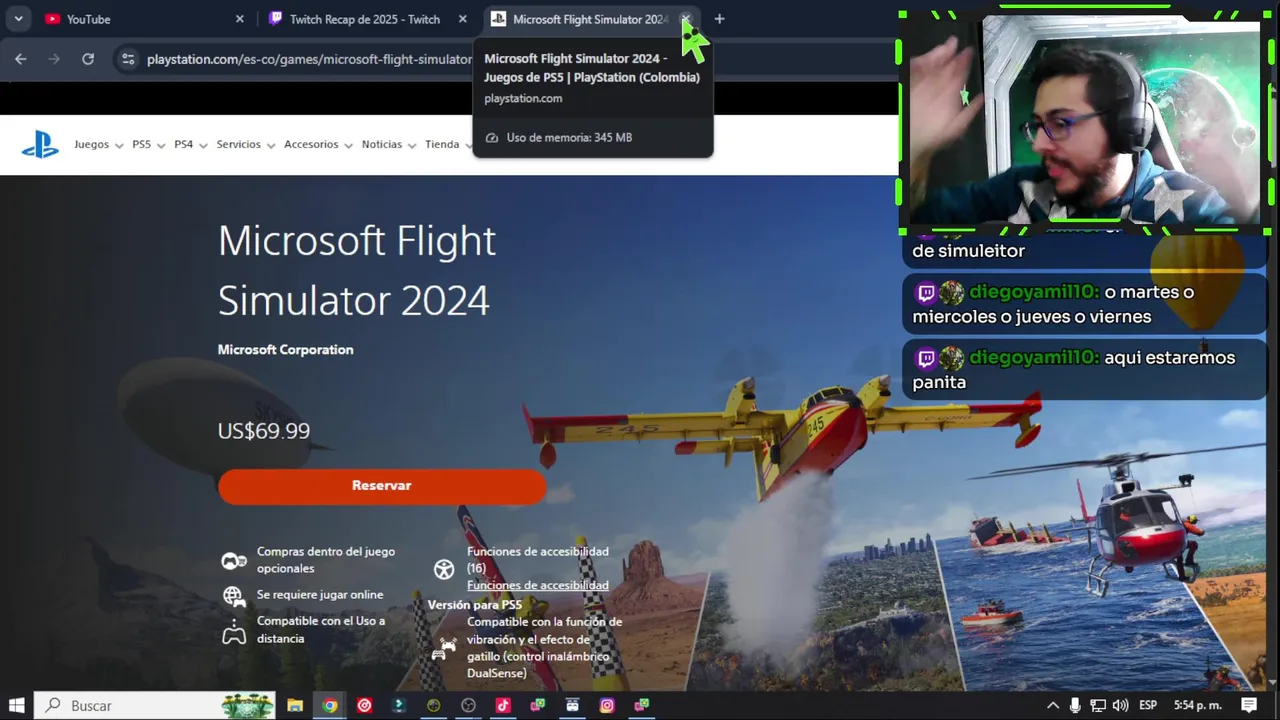This screenshot has height=720, width=1280.
Task: Click chat message 'o martes o miercoles o jueves o viernes'
Action: coord(1085,304)
